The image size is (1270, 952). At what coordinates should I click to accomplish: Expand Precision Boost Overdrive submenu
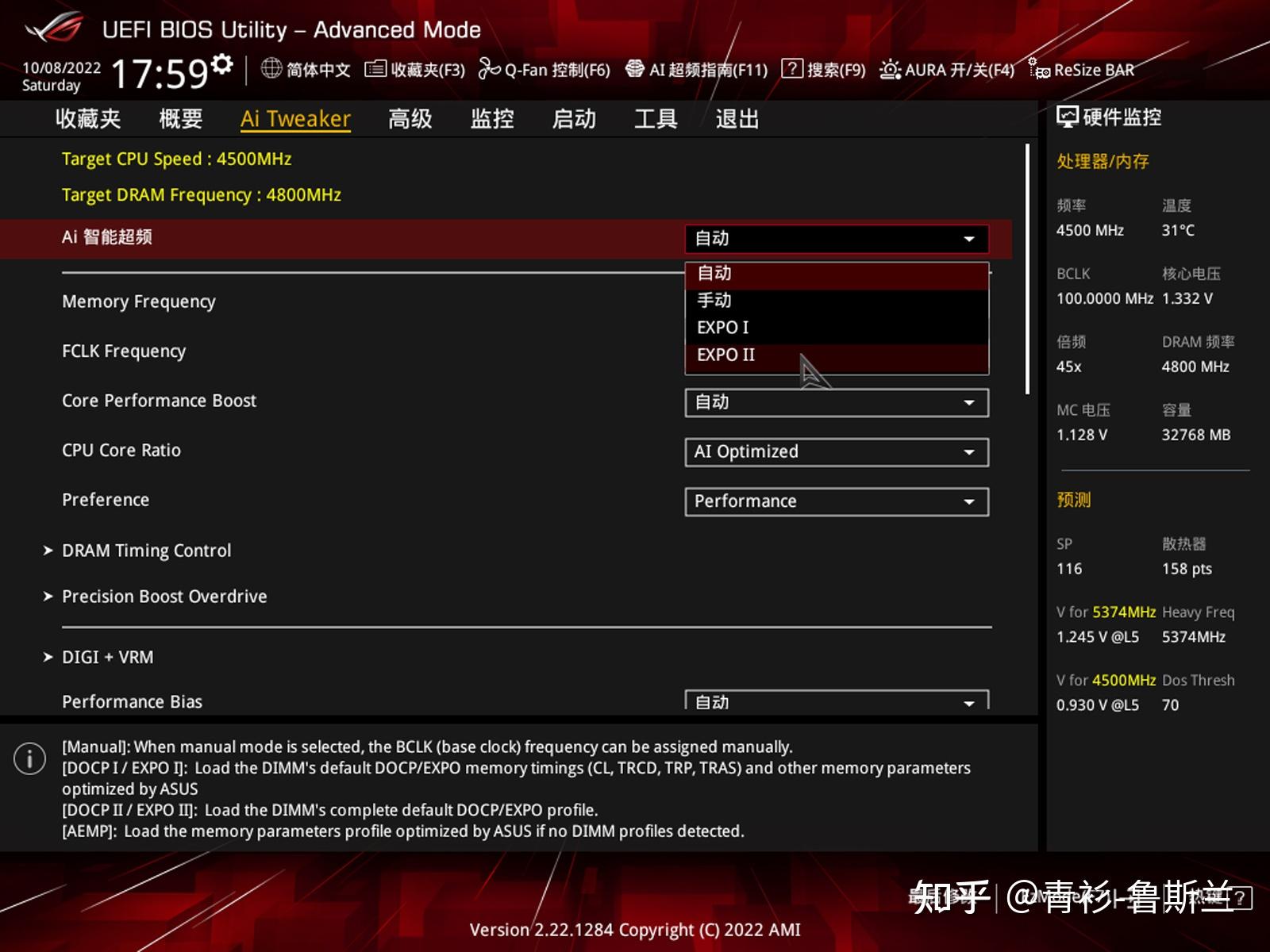pos(156,597)
